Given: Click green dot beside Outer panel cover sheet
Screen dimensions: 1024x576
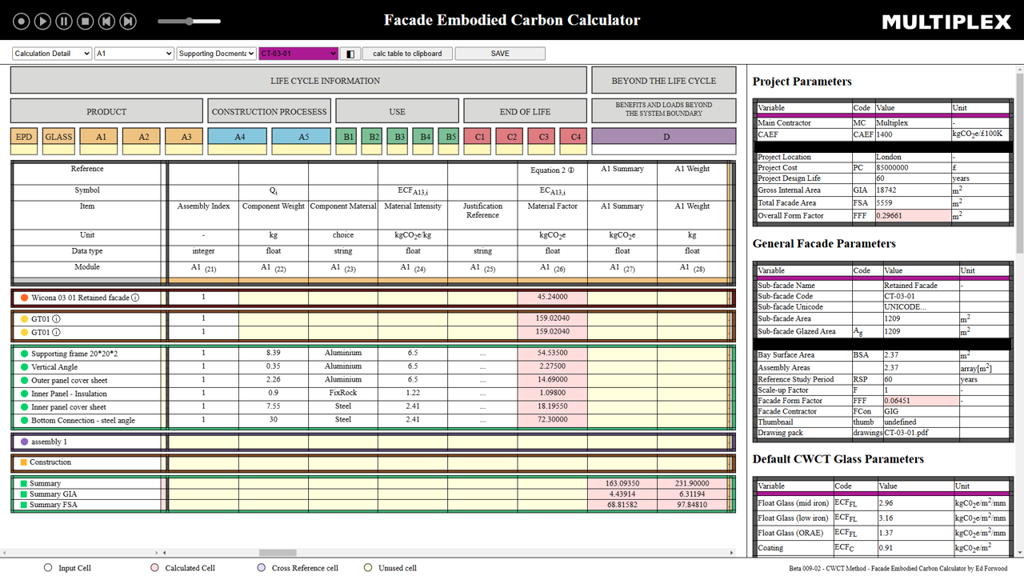Looking at the screenshot, I should [x=24, y=380].
